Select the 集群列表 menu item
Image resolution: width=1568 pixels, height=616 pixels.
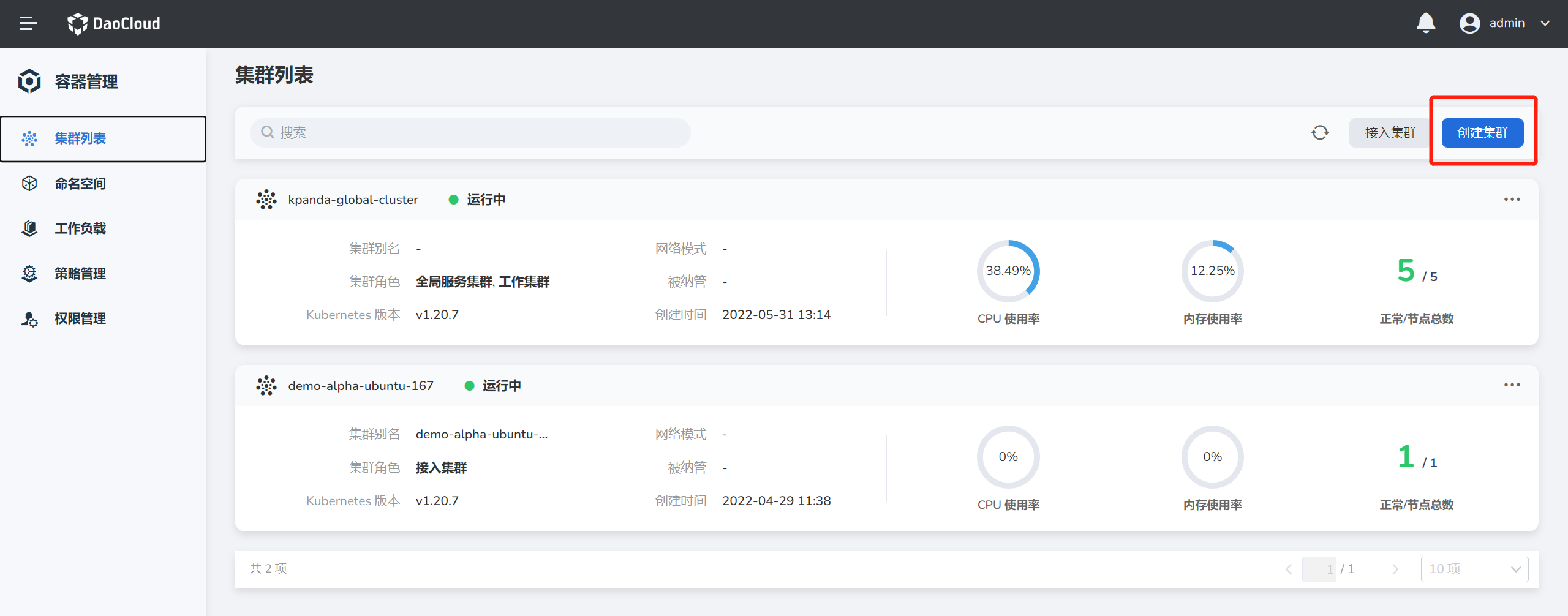click(103, 139)
